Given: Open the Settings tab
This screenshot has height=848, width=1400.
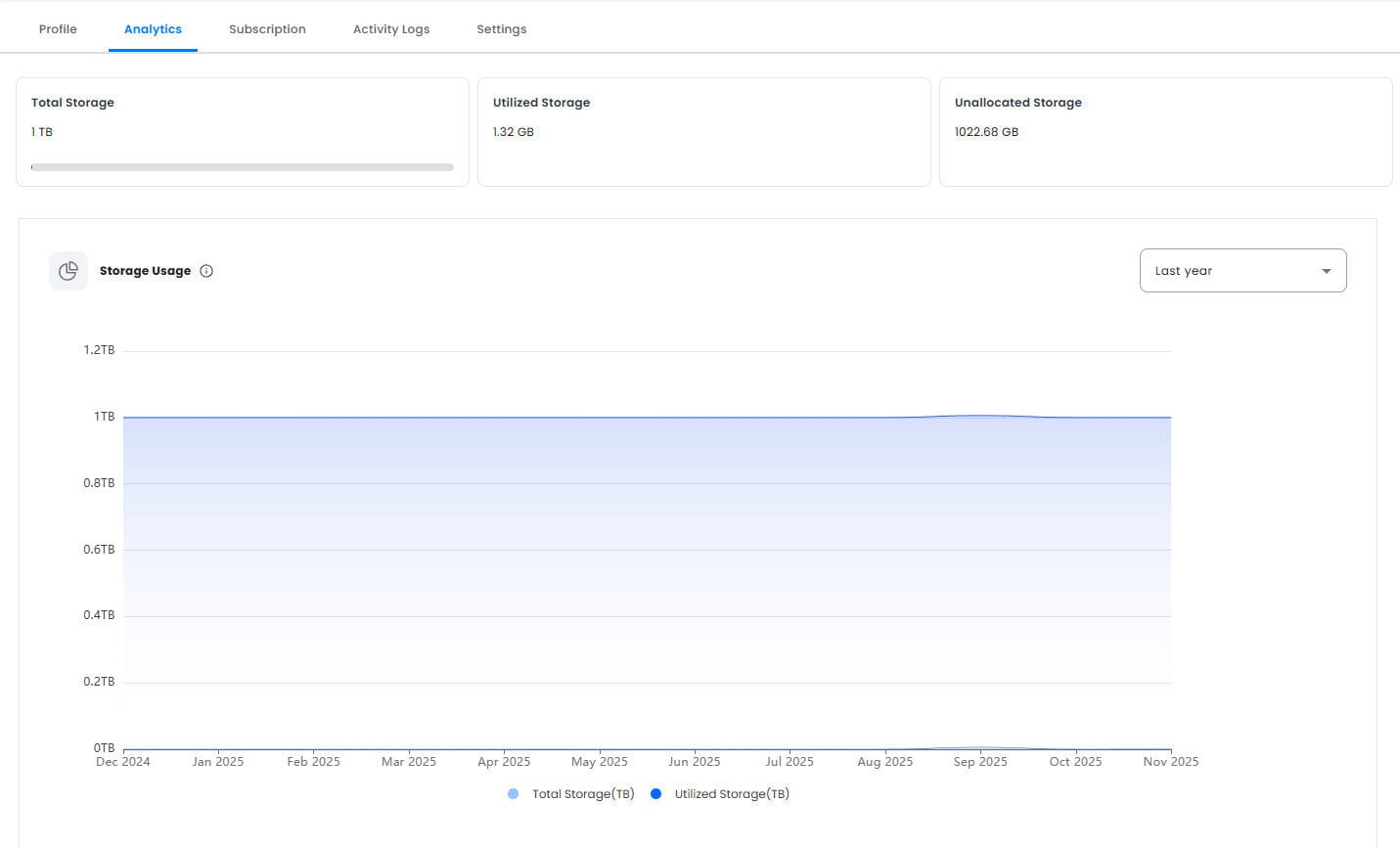Looking at the screenshot, I should point(501,28).
